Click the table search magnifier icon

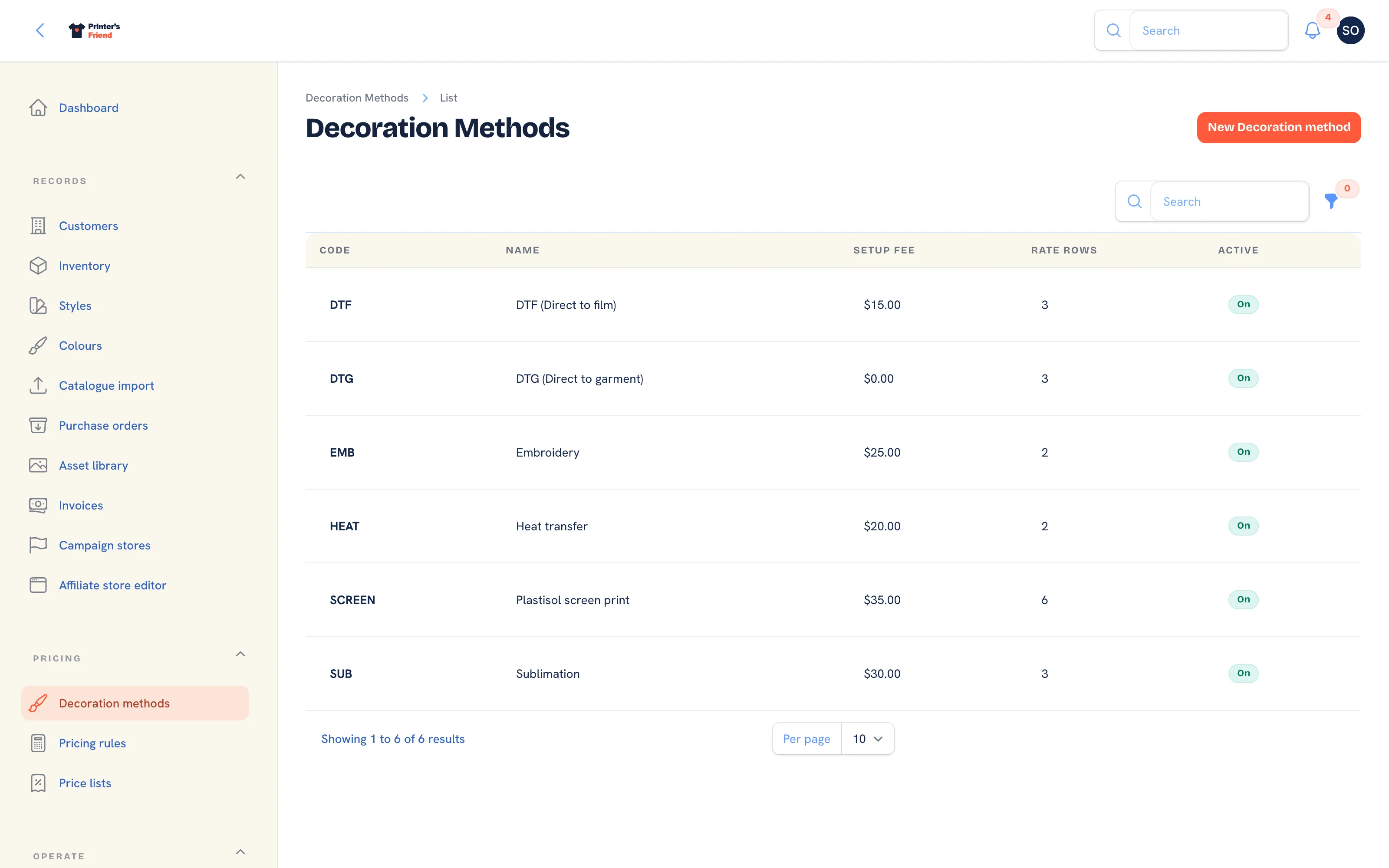click(1134, 201)
